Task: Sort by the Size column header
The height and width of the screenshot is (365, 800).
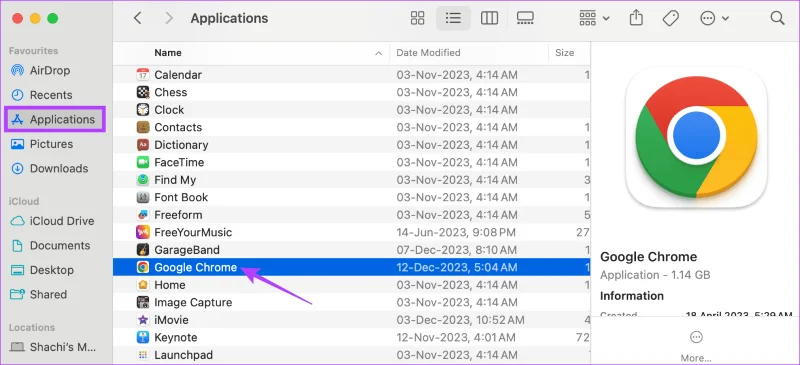Action: (565, 53)
